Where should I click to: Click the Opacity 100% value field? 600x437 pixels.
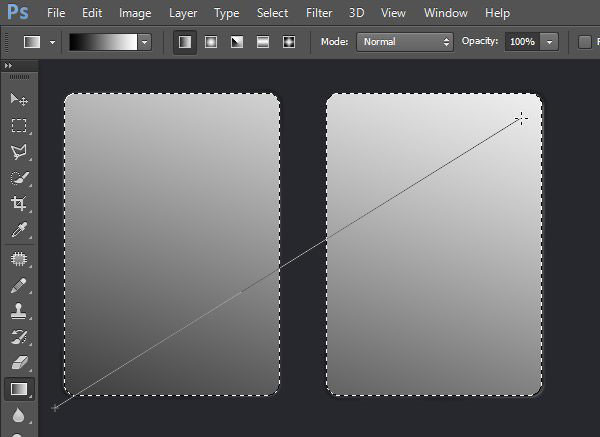click(521, 42)
